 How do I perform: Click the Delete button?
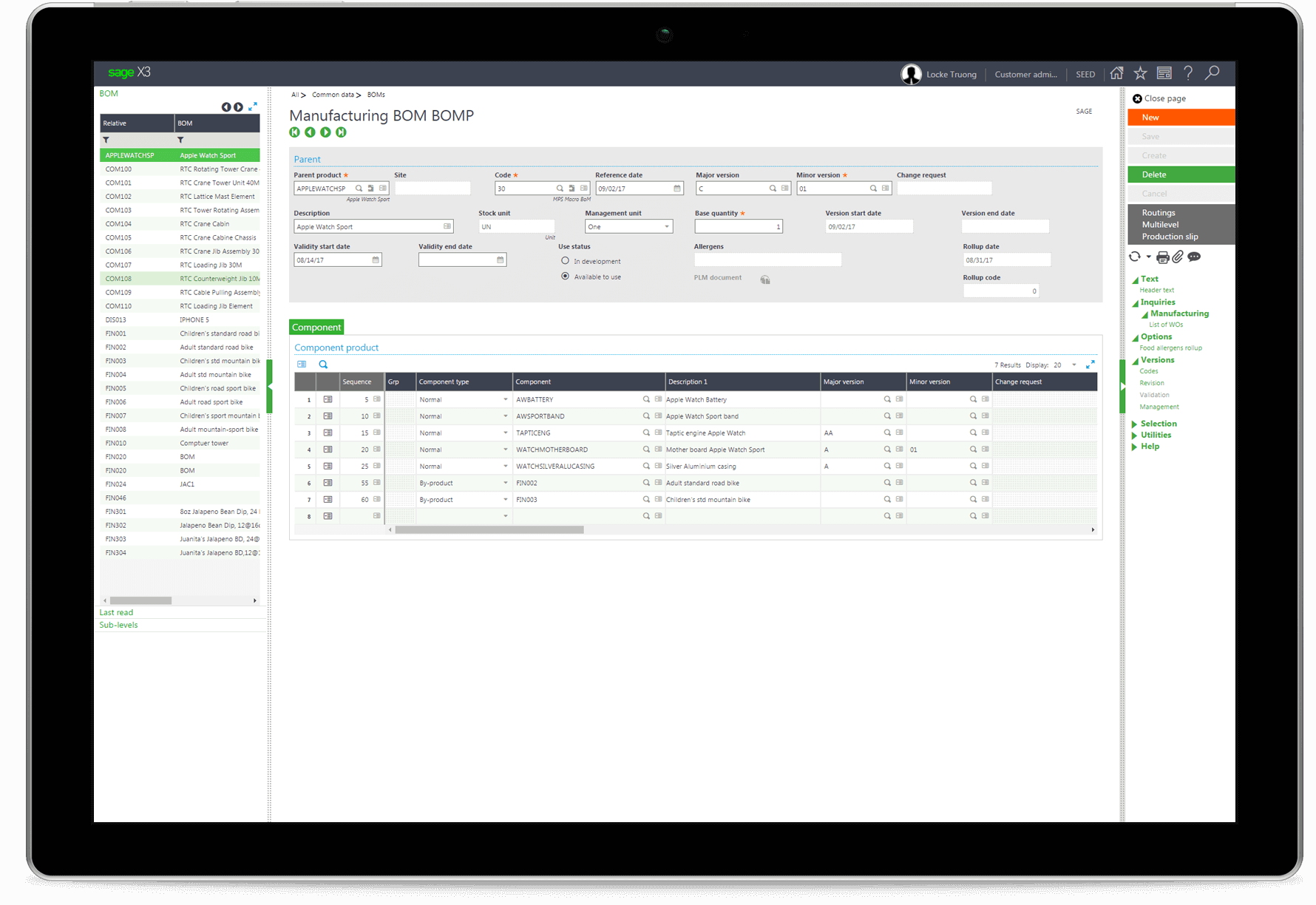coord(1181,174)
